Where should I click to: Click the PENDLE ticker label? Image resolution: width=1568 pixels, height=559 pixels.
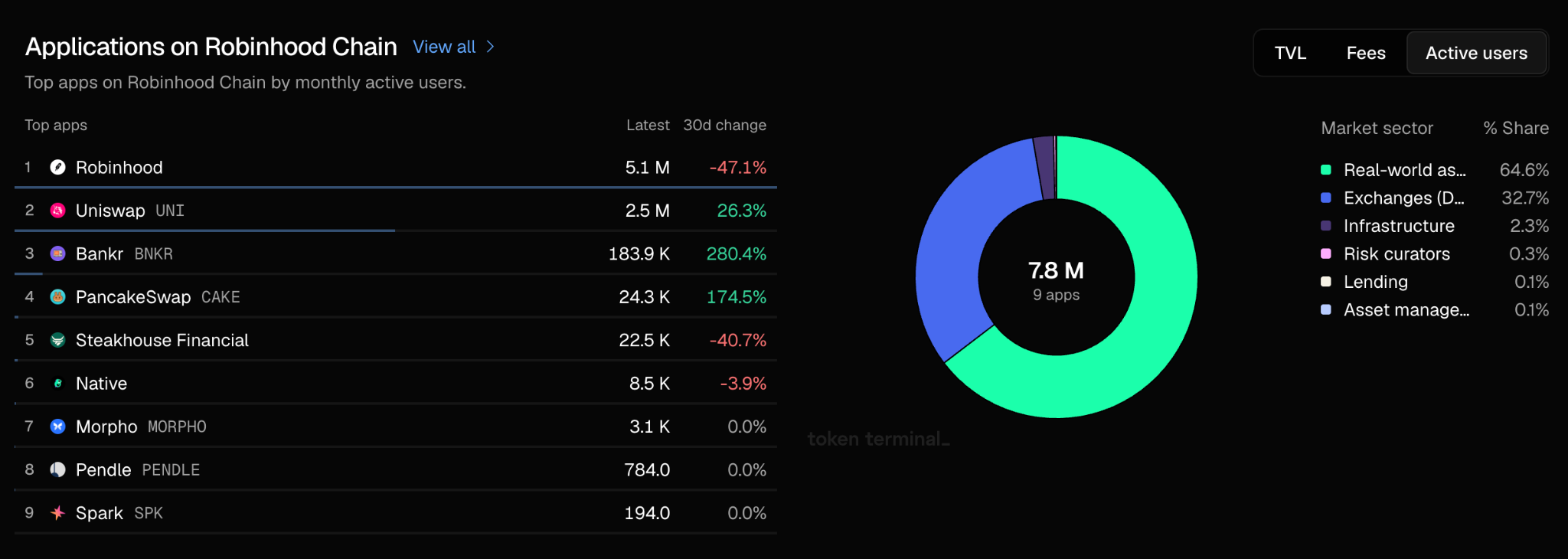[171, 469]
